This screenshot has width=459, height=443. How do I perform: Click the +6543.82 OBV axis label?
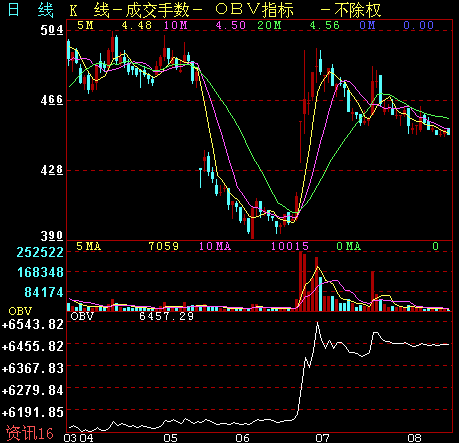click(33, 324)
